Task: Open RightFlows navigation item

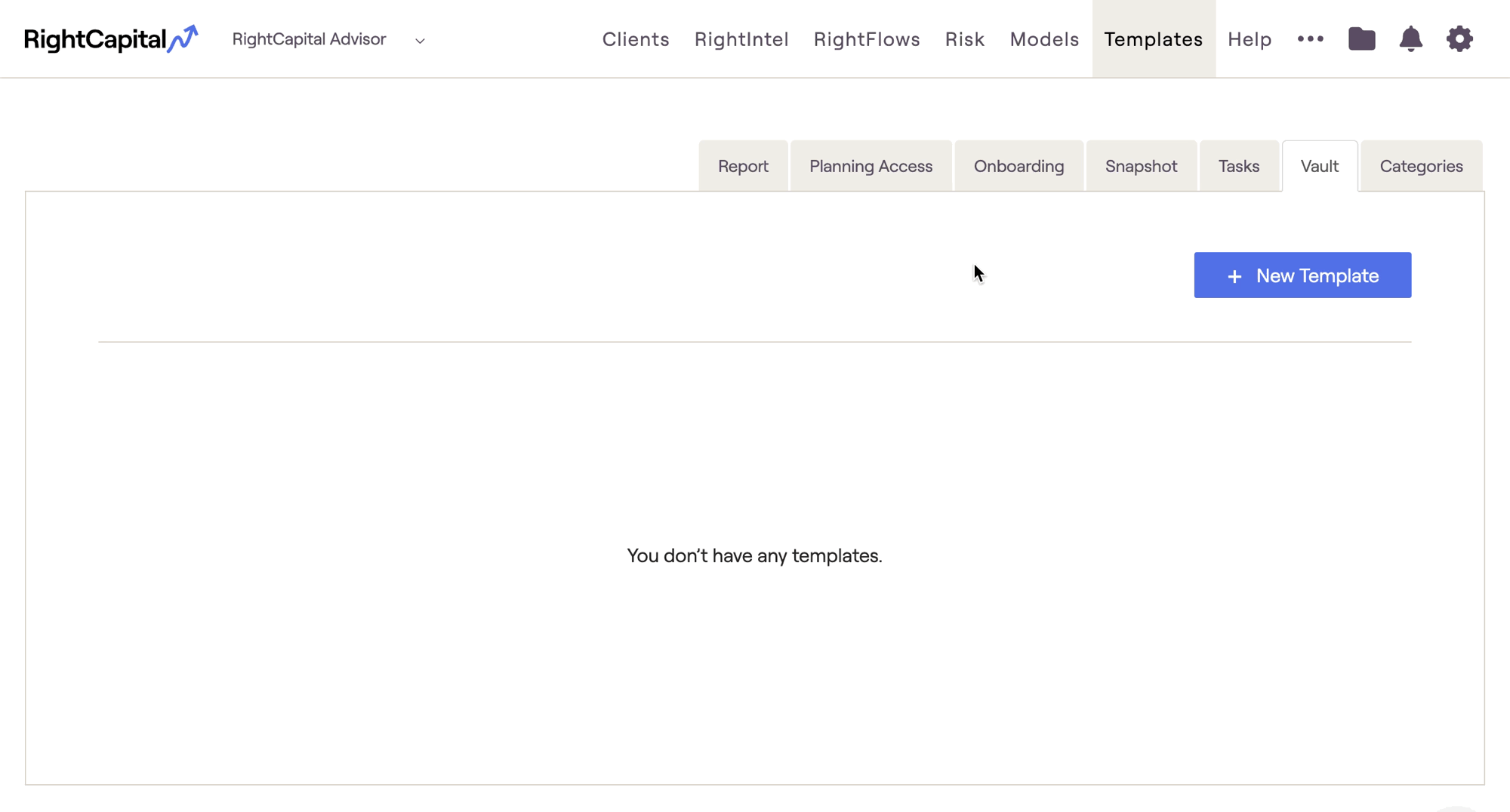Action: [x=867, y=39]
